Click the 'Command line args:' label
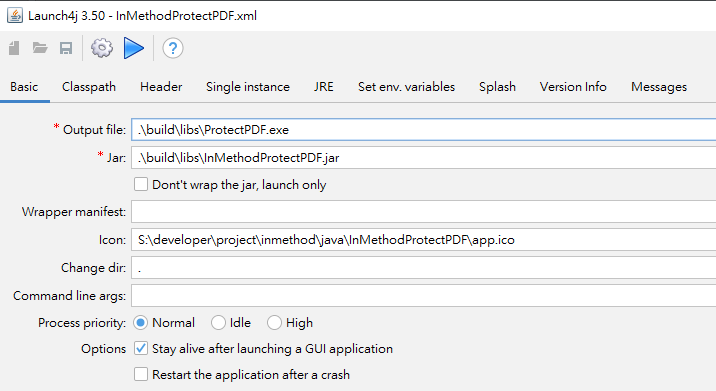Viewport: 716px width, 391px height. (69, 296)
